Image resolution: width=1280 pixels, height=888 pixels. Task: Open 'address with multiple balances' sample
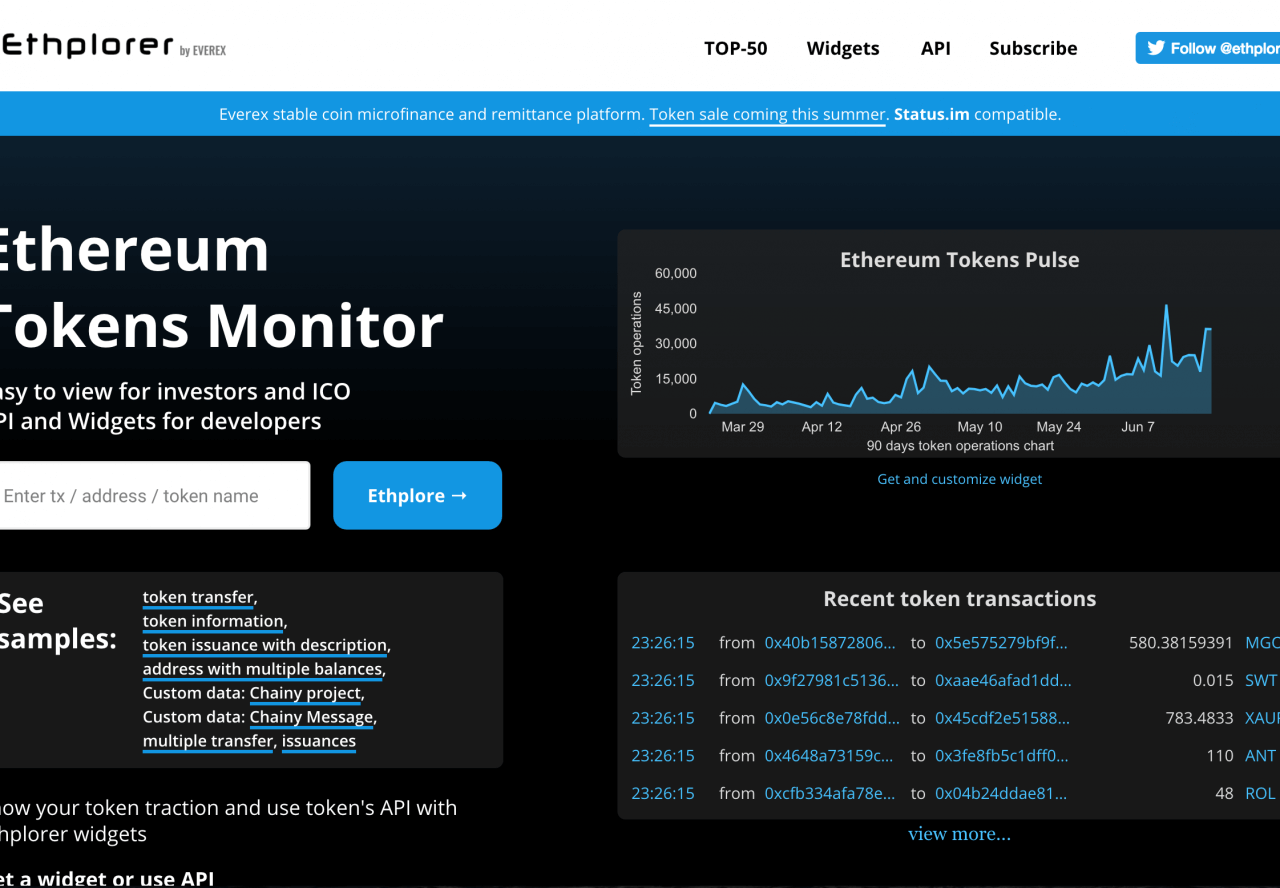click(262, 669)
